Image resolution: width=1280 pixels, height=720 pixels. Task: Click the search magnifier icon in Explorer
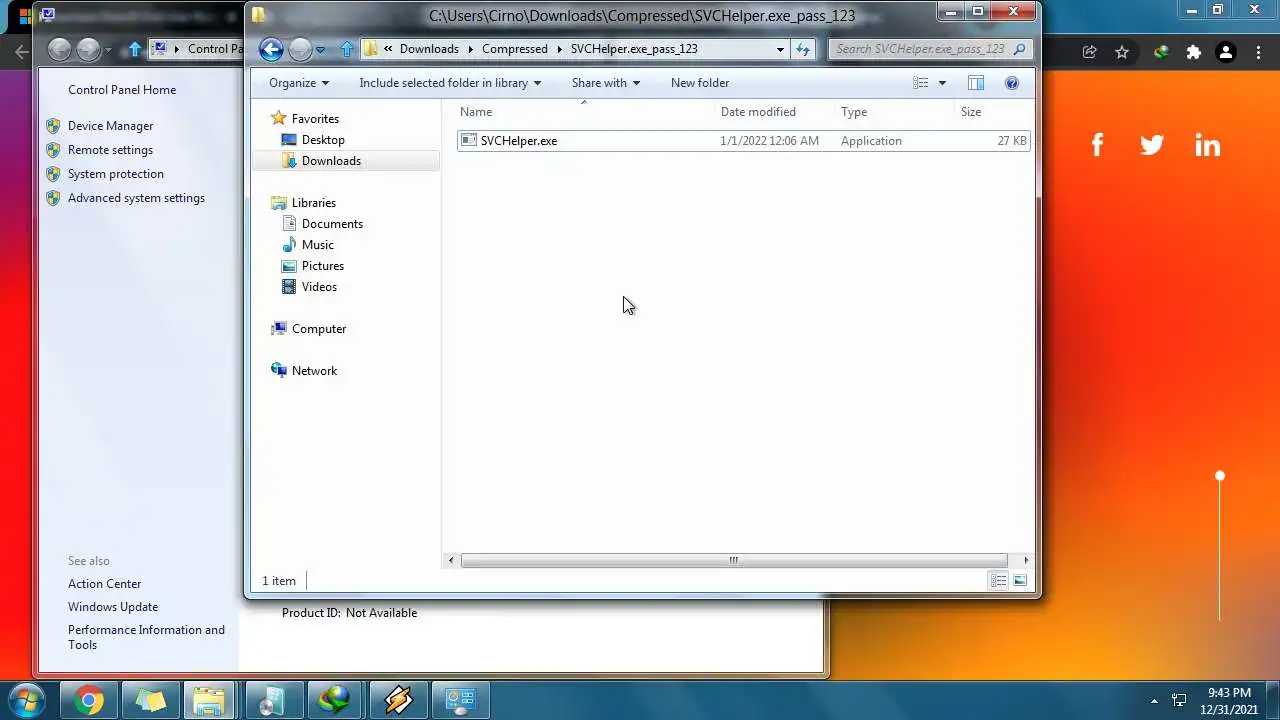1019,49
